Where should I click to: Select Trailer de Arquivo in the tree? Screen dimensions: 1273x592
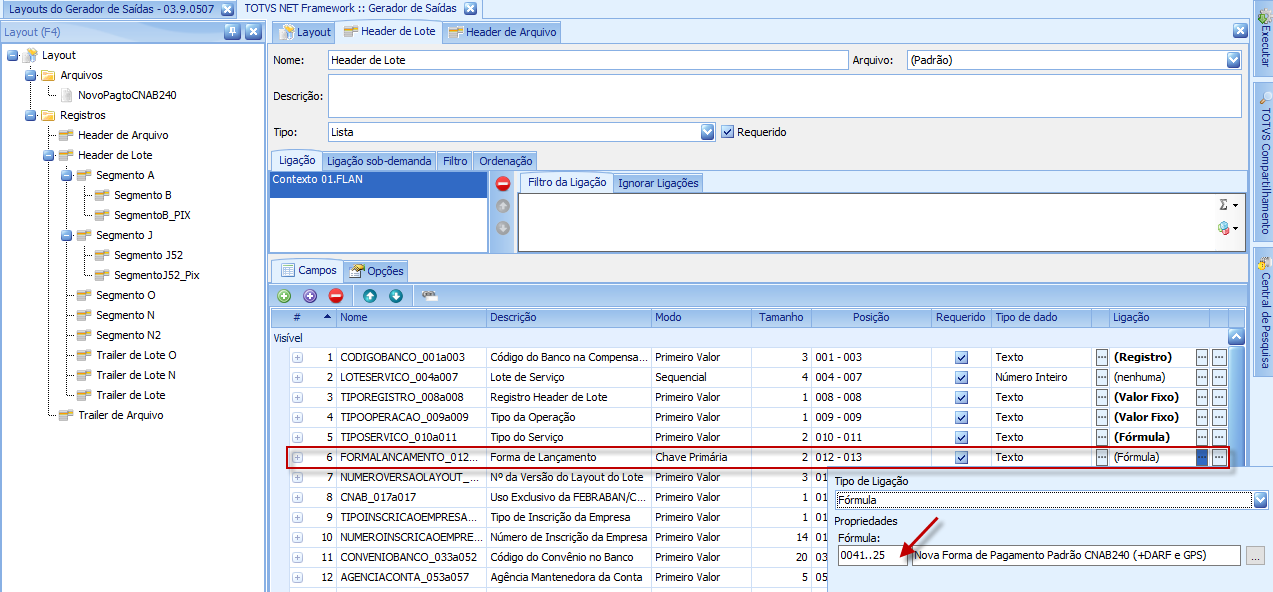(x=121, y=415)
